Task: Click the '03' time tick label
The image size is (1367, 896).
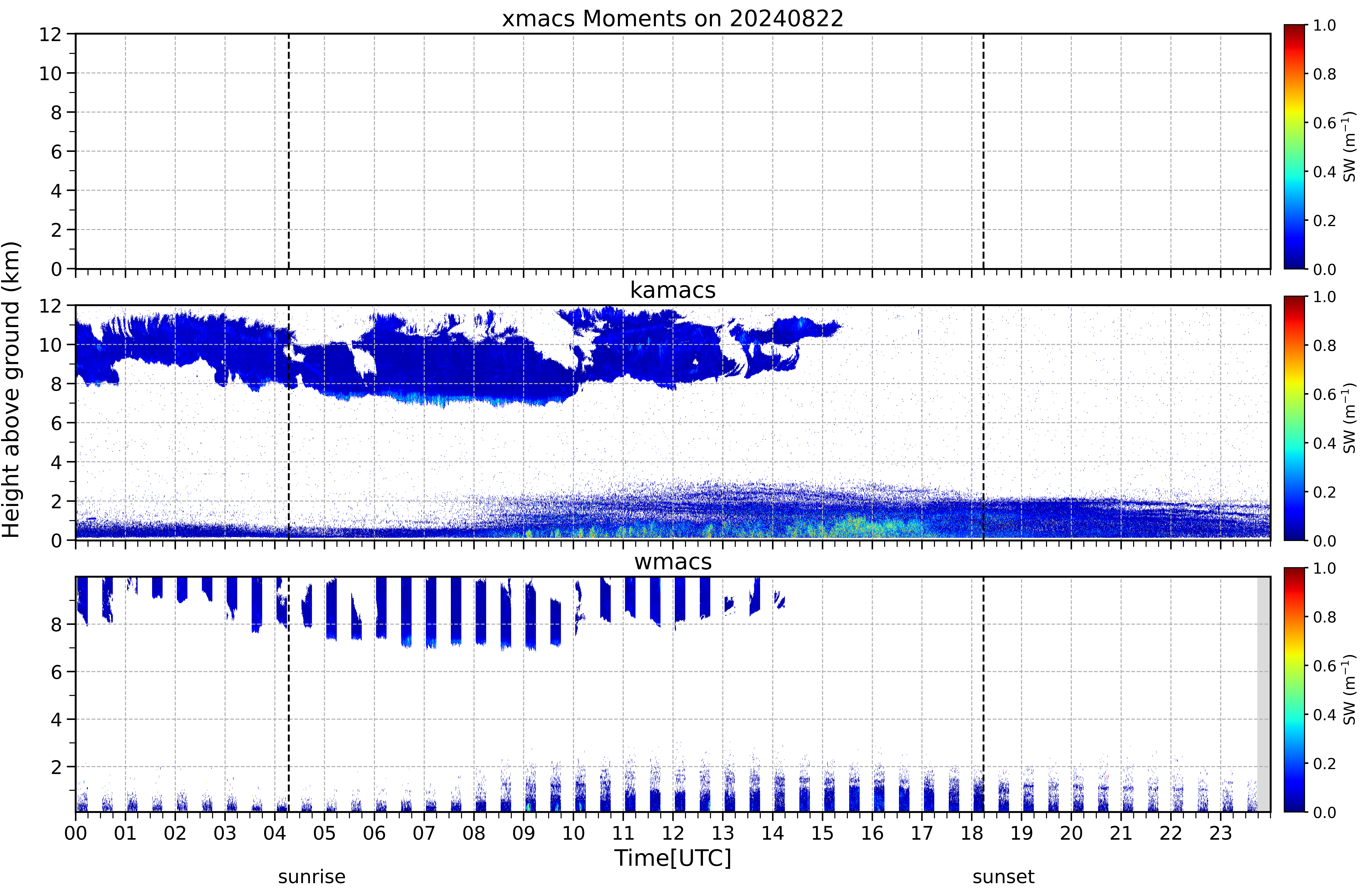Action: 225,833
